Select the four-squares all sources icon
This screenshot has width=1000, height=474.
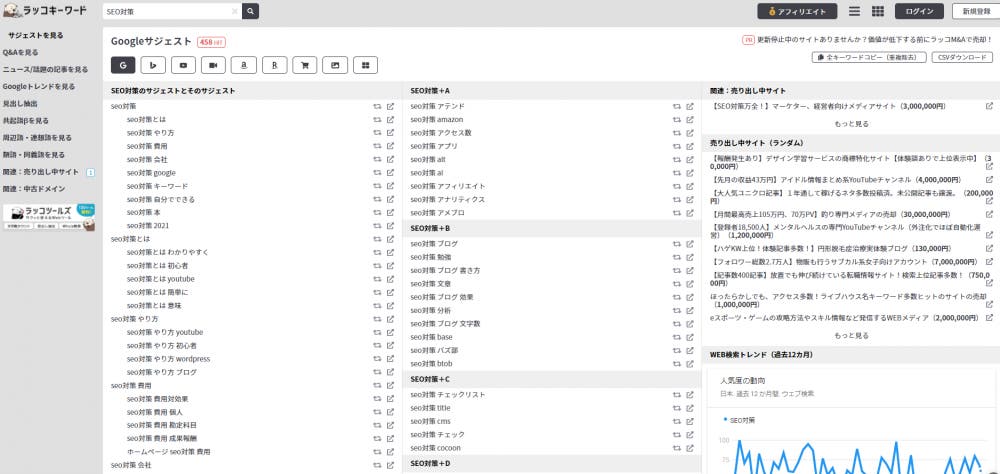click(365, 65)
